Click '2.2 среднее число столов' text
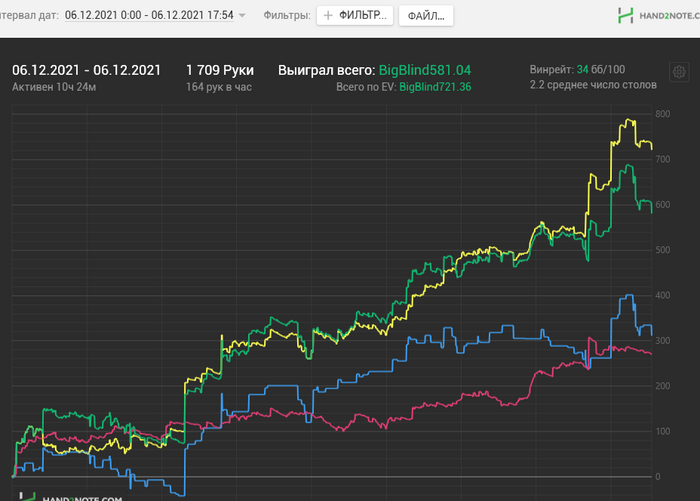 point(593,85)
